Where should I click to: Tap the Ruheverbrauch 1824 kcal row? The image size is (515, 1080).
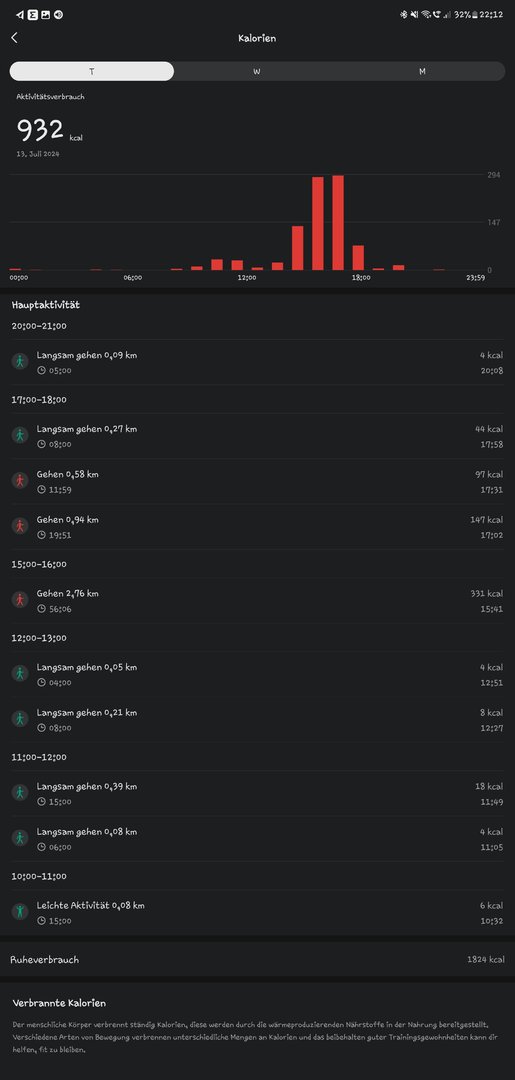[258, 959]
